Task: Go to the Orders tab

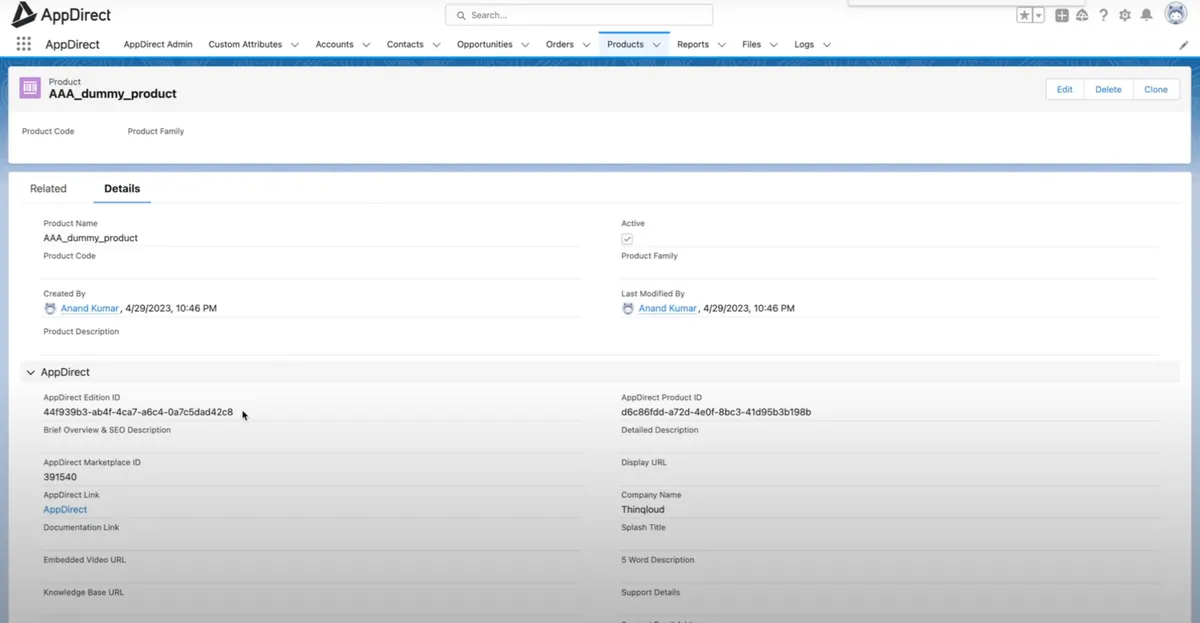Action: pos(560,45)
